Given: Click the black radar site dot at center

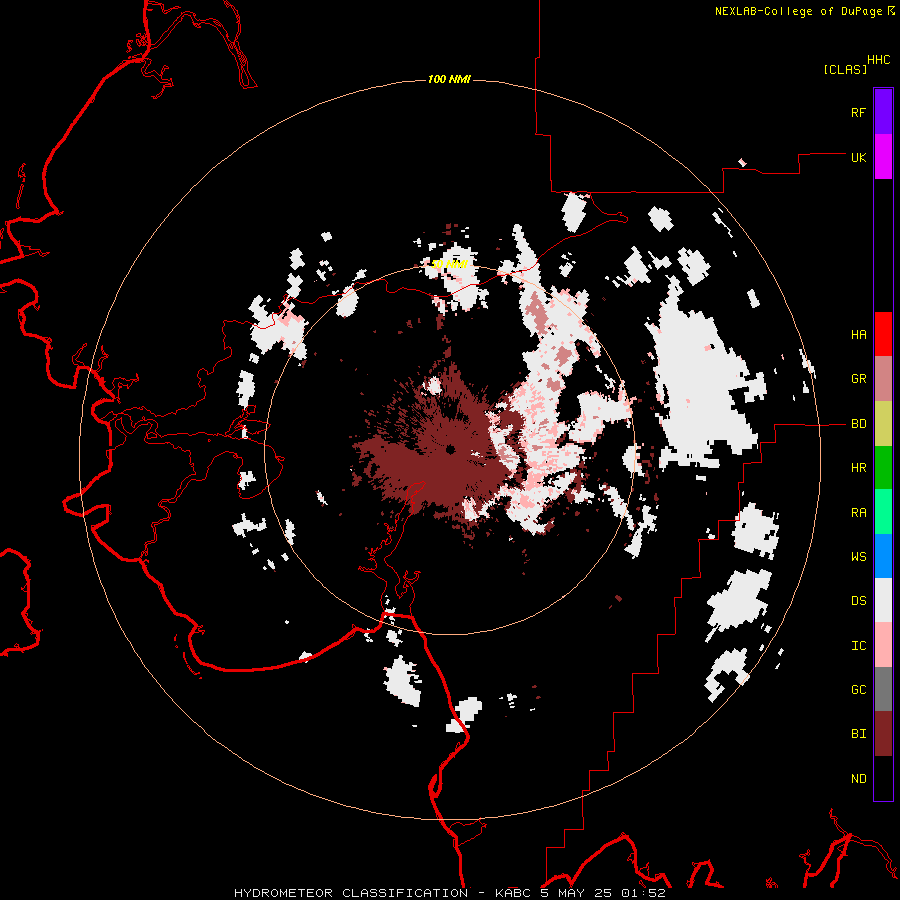Looking at the screenshot, I should tap(450, 449).
